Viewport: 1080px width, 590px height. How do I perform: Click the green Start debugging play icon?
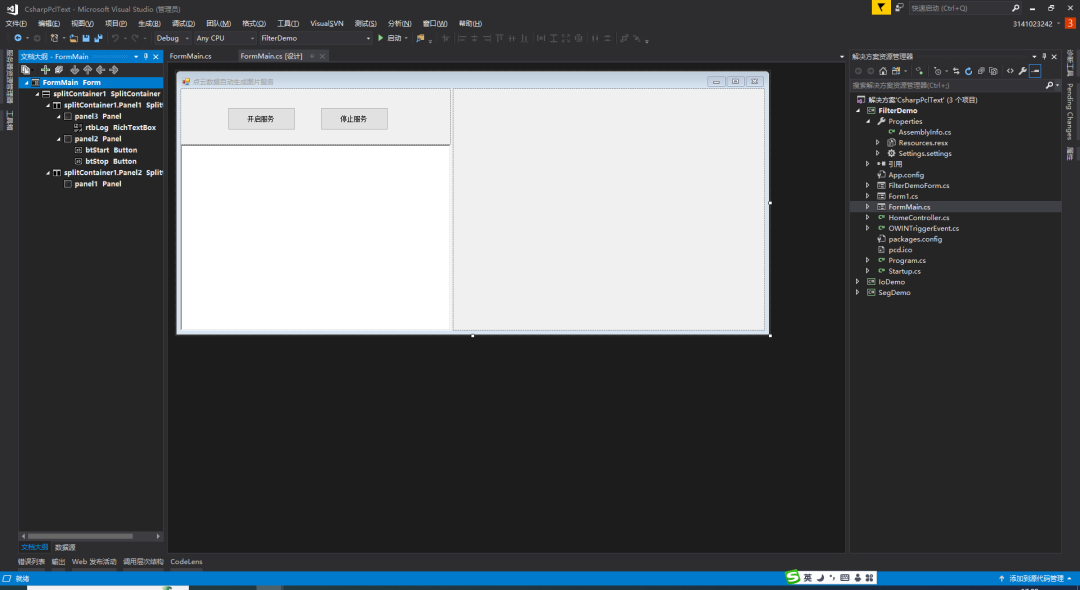(380, 38)
